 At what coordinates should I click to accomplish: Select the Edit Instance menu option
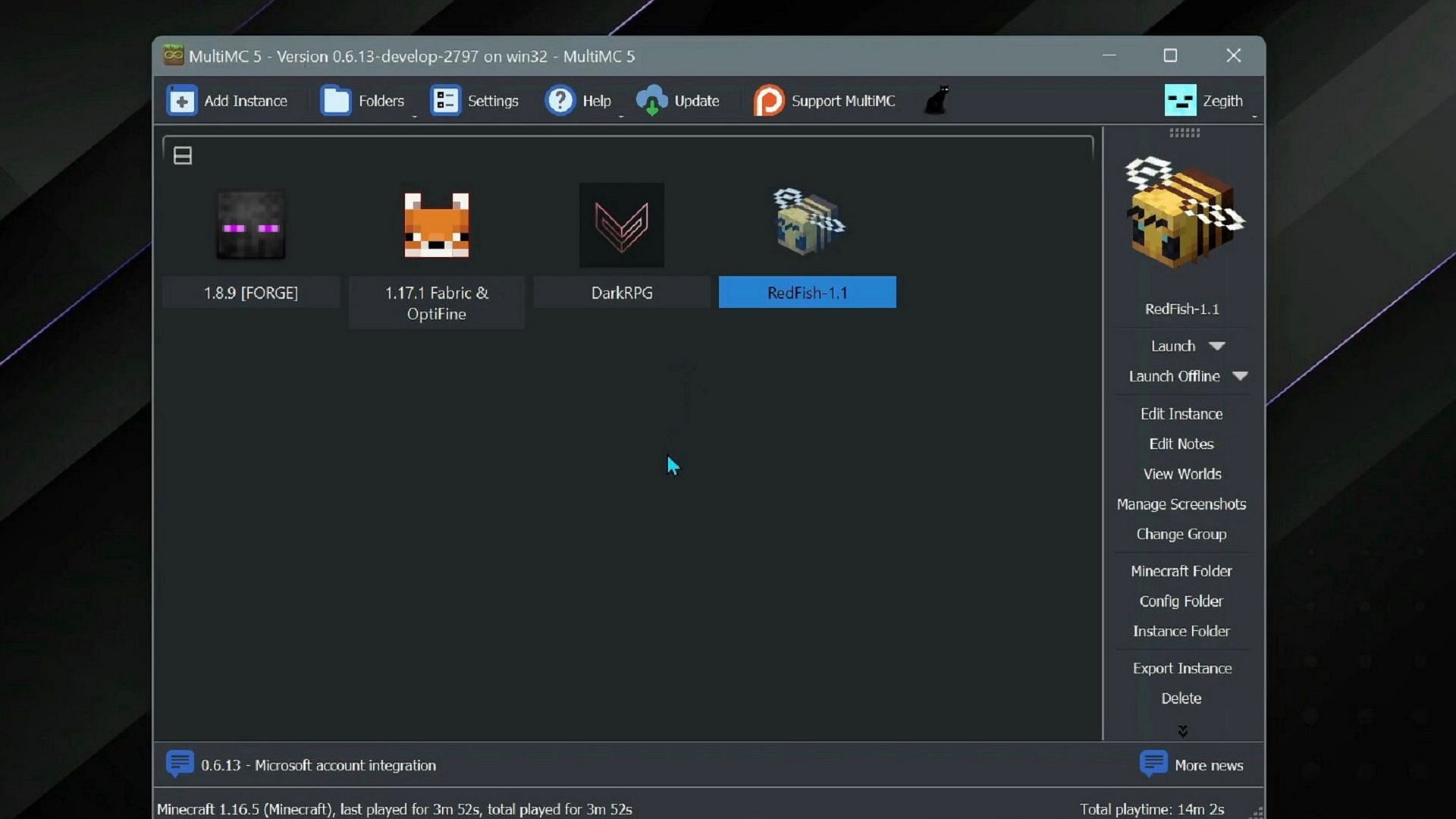point(1181,413)
